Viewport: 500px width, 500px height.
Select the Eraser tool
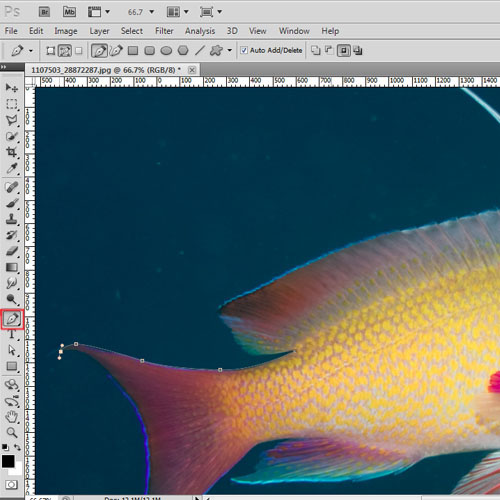click(x=12, y=251)
